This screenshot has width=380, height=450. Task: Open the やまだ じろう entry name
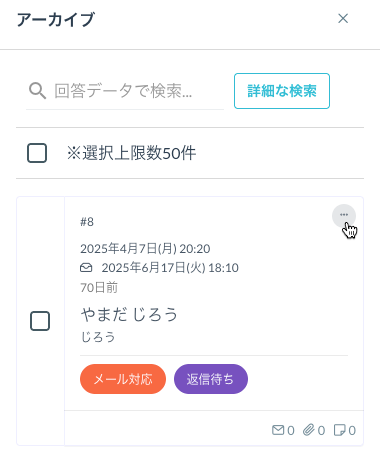(x=129, y=314)
